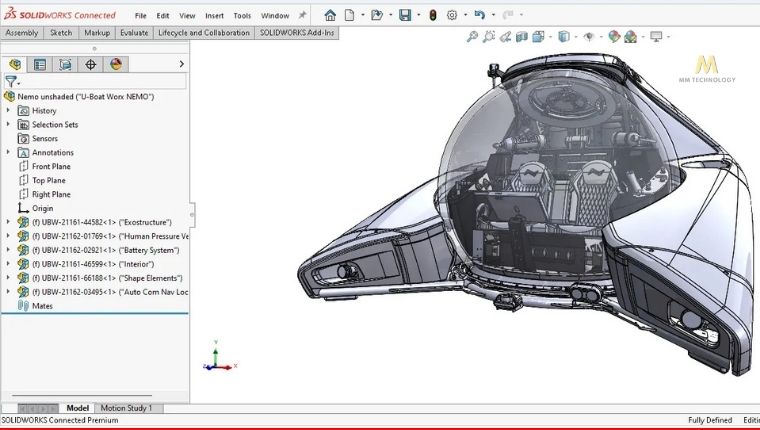Image resolution: width=760 pixels, height=430 pixels.
Task: Select the Mates folder in the tree
Action: point(42,306)
